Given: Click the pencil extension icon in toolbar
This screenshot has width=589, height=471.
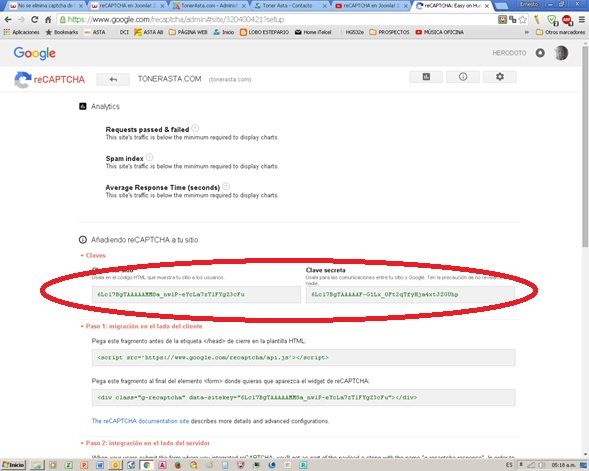Looking at the screenshot, I should click(537, 20).
